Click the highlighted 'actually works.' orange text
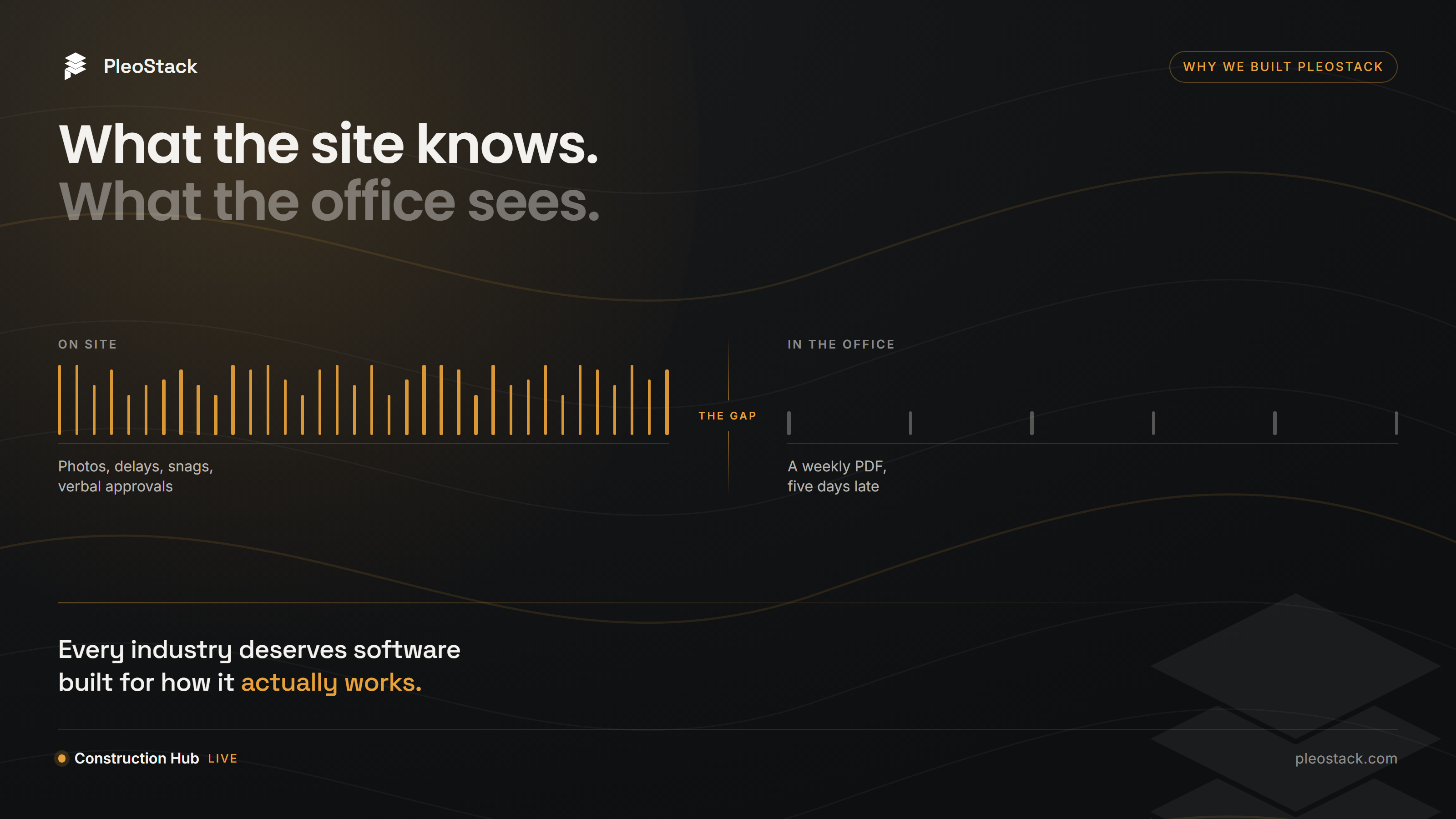 (331, 682)
